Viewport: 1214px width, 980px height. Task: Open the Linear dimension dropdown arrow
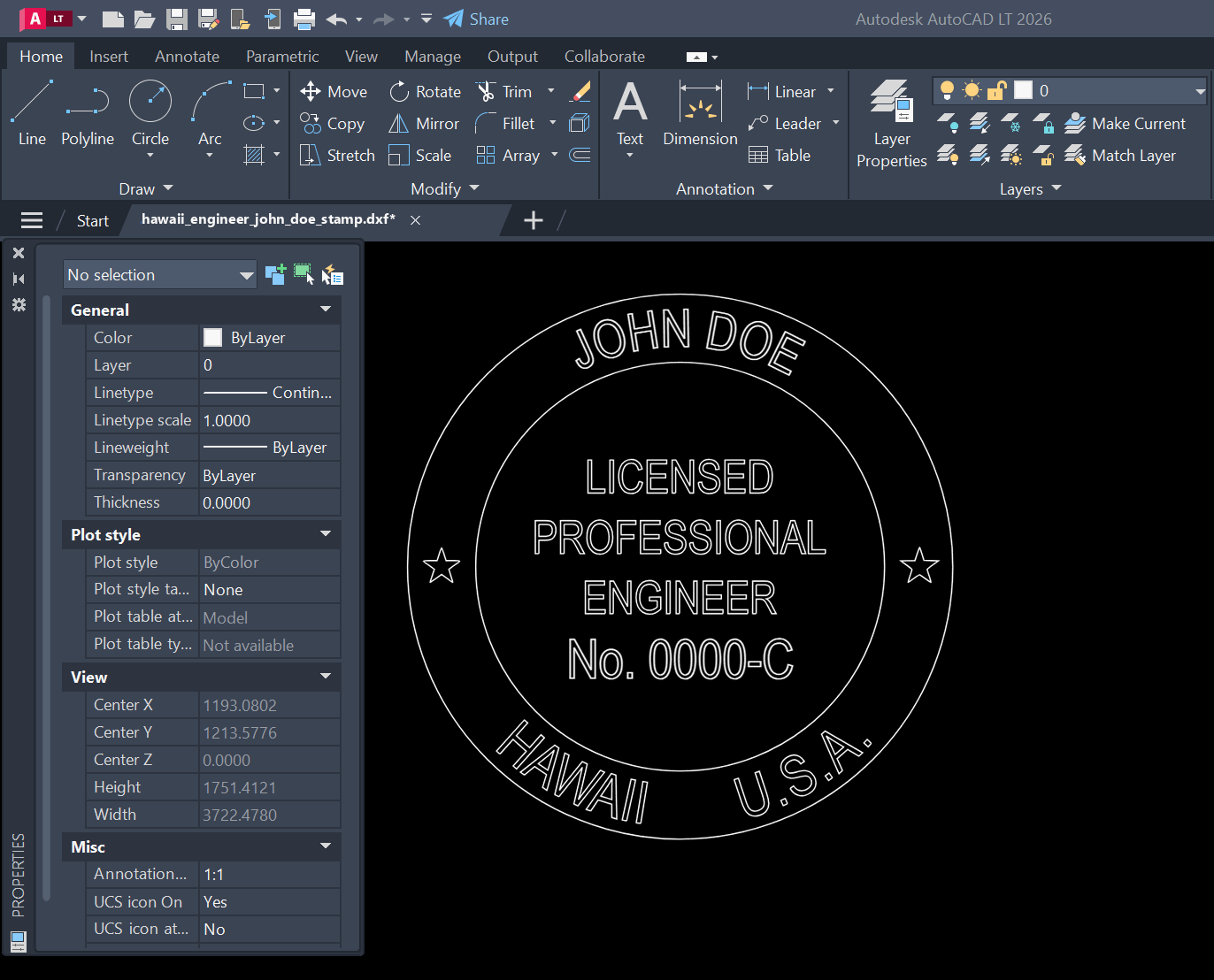coord(830,91)
